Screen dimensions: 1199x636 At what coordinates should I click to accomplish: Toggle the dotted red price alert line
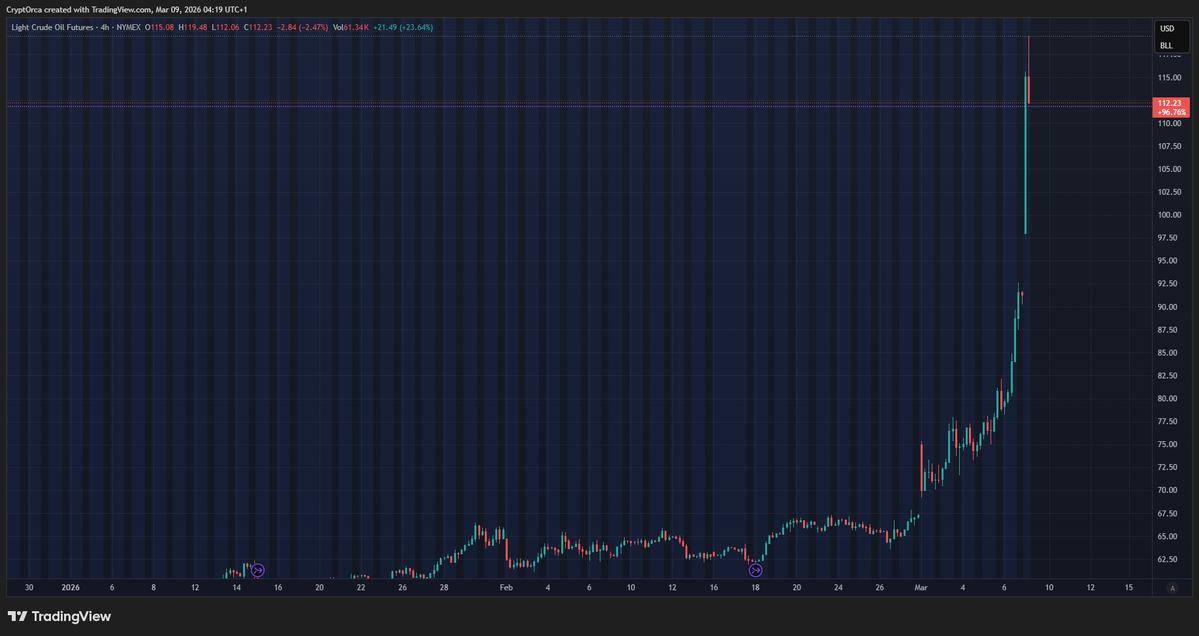600,104
